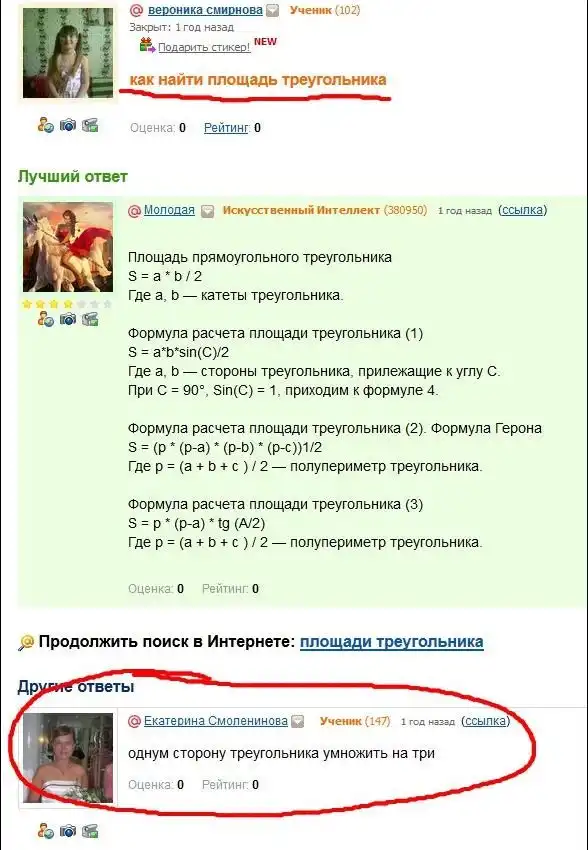Click Молодая's avatar picture with horse
Viewport: 588px width, 850px height.
[x=68, y=247]
